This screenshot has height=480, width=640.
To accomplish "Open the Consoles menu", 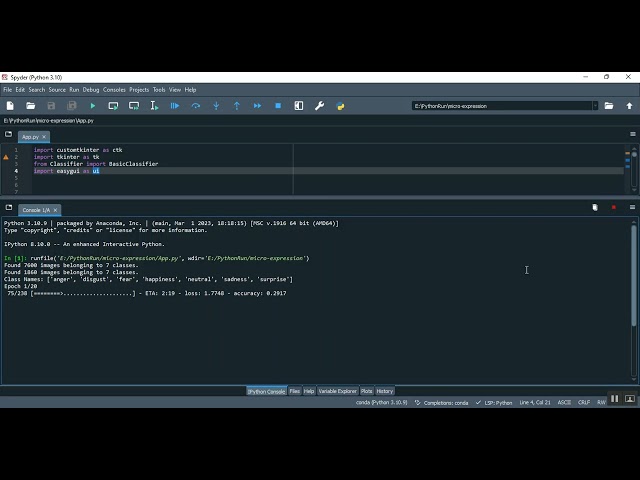I will (x=114, y=90).
